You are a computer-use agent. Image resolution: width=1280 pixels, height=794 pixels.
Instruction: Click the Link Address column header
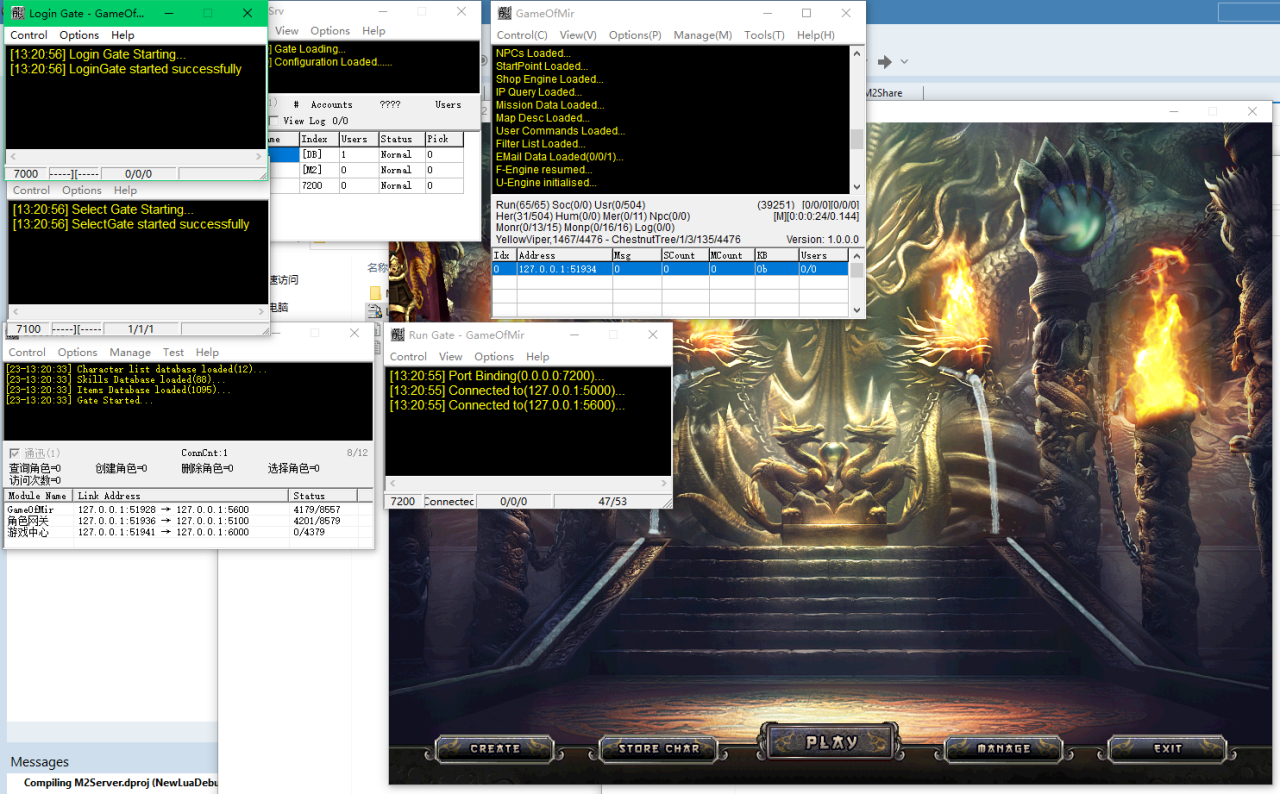click(182, 496)
